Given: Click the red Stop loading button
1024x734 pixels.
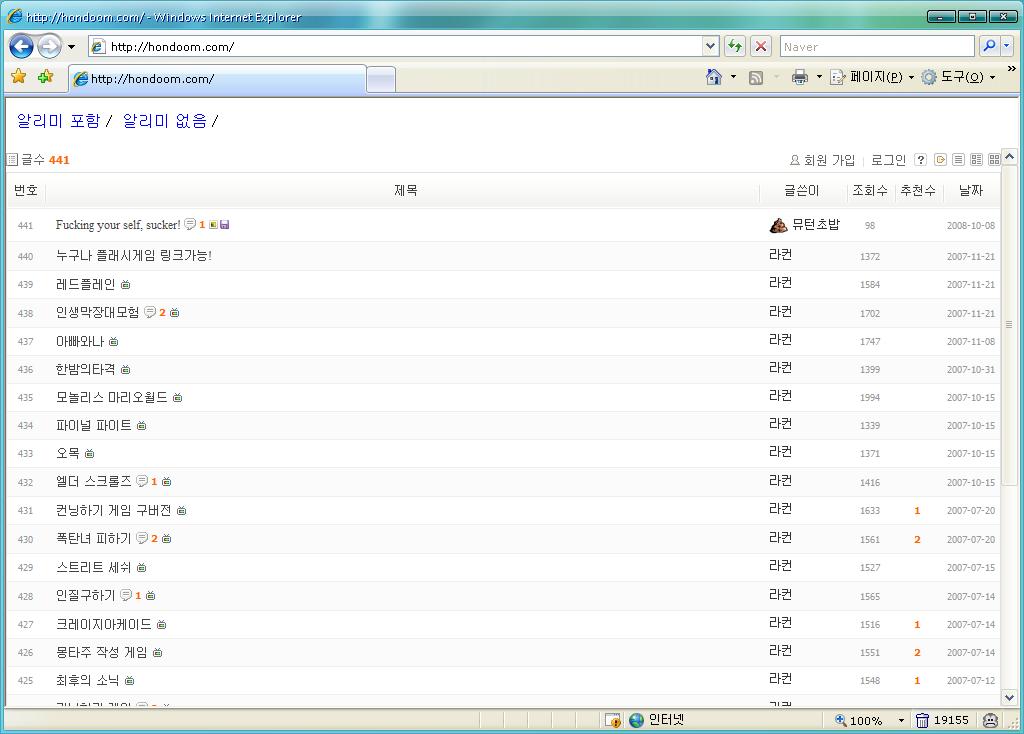Looking at the screenshot, I should coord(761,46).
